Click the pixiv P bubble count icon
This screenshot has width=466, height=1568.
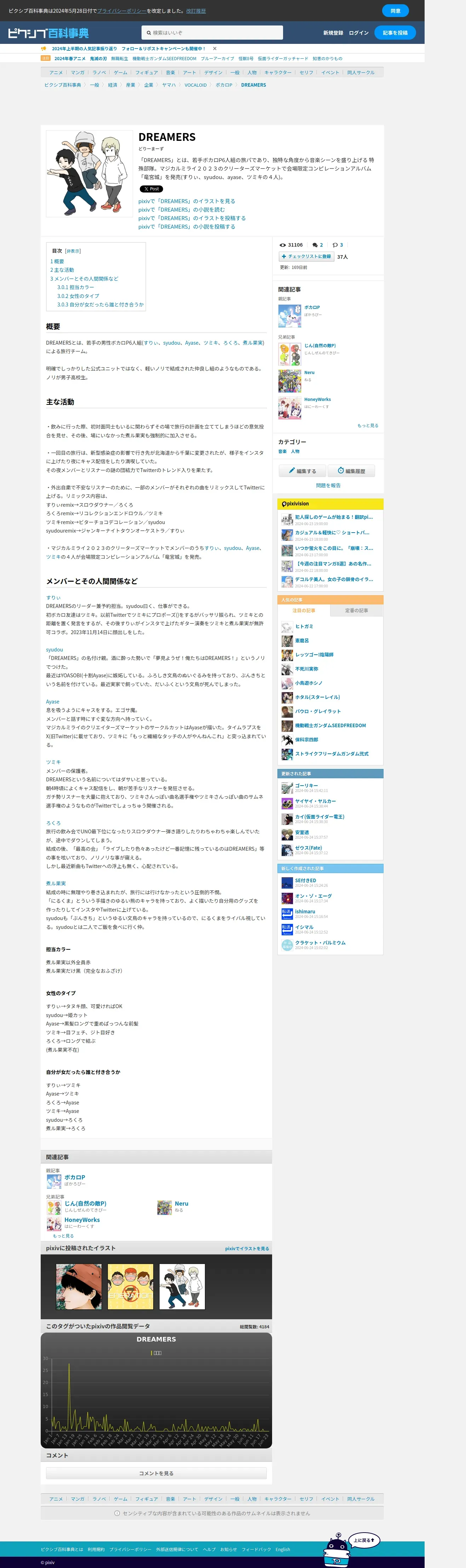click(x=335, y=245)
